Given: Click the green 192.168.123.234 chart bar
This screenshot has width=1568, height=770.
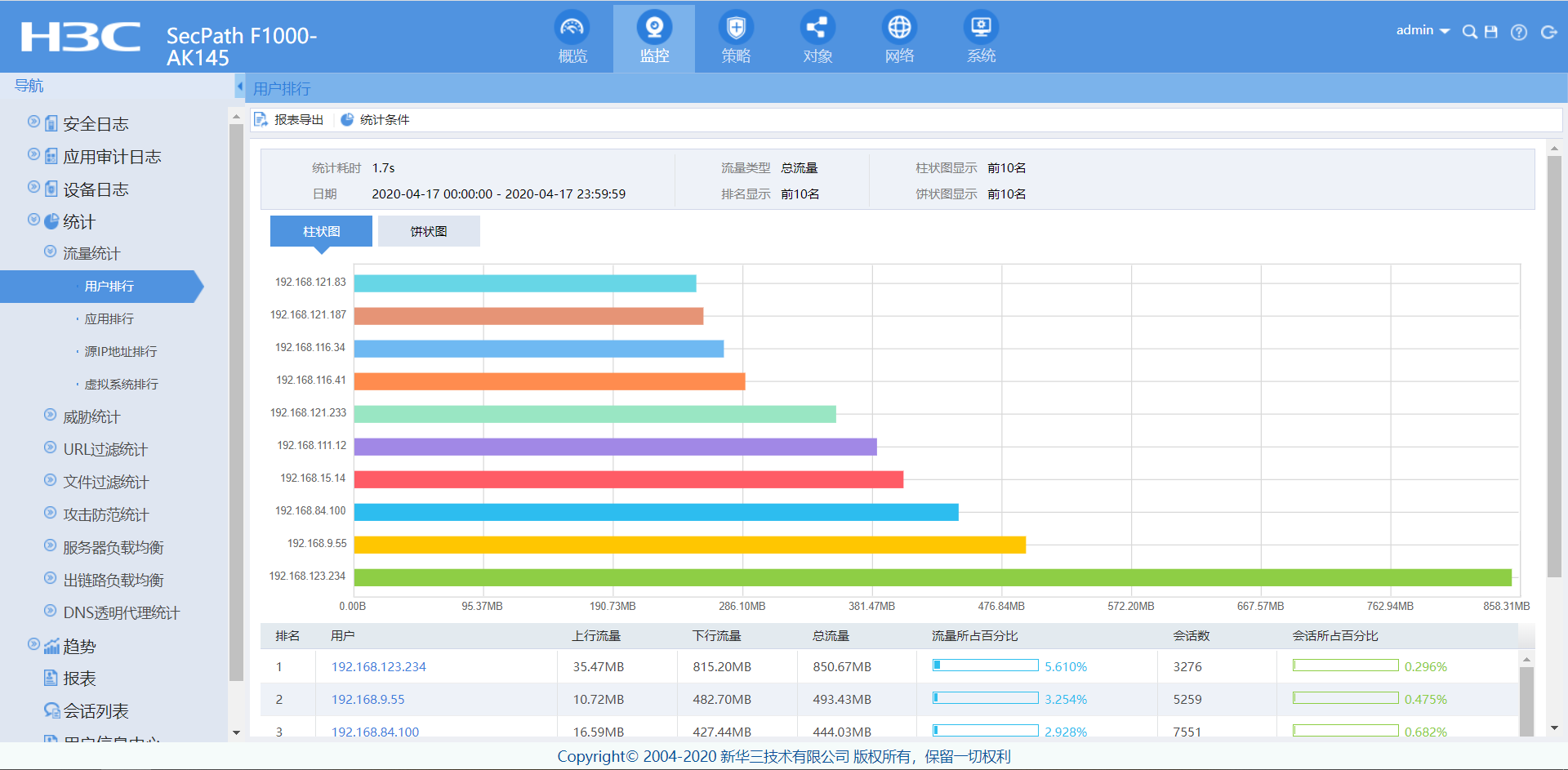Looking at the screenshot, I should (x=931, y=577).
